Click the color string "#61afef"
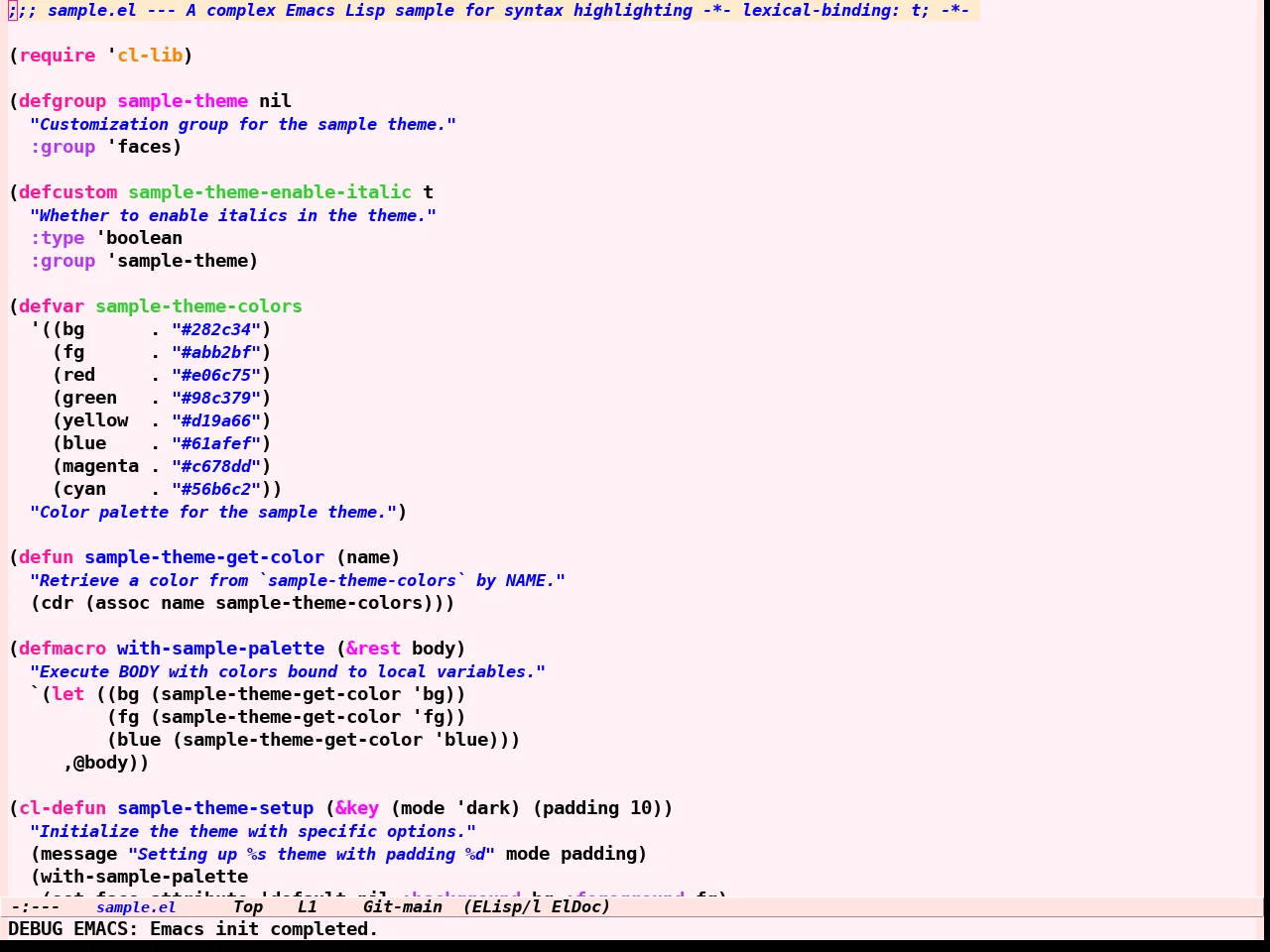The height and width of the screenshot is (952, 1270). coord(215,443)
